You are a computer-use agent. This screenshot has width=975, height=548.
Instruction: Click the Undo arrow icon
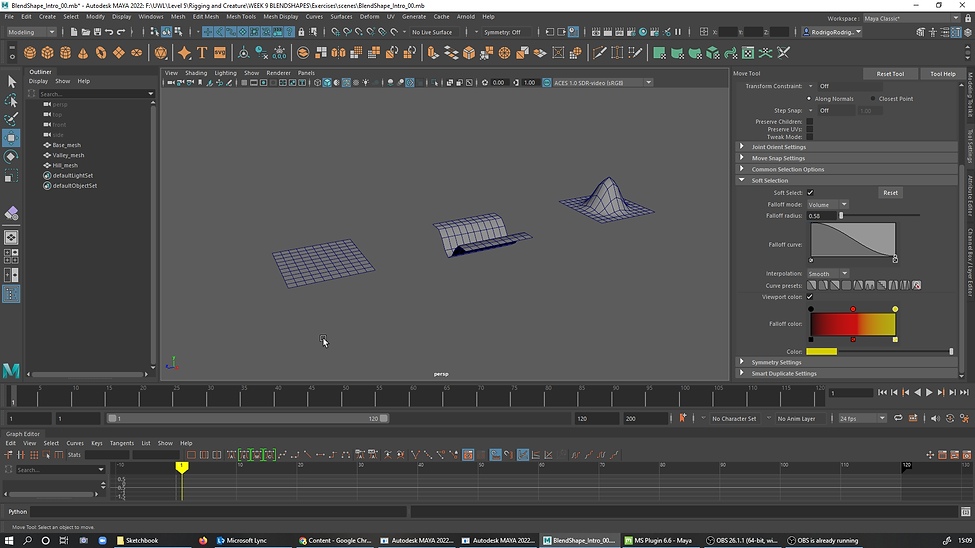(109, 32)
